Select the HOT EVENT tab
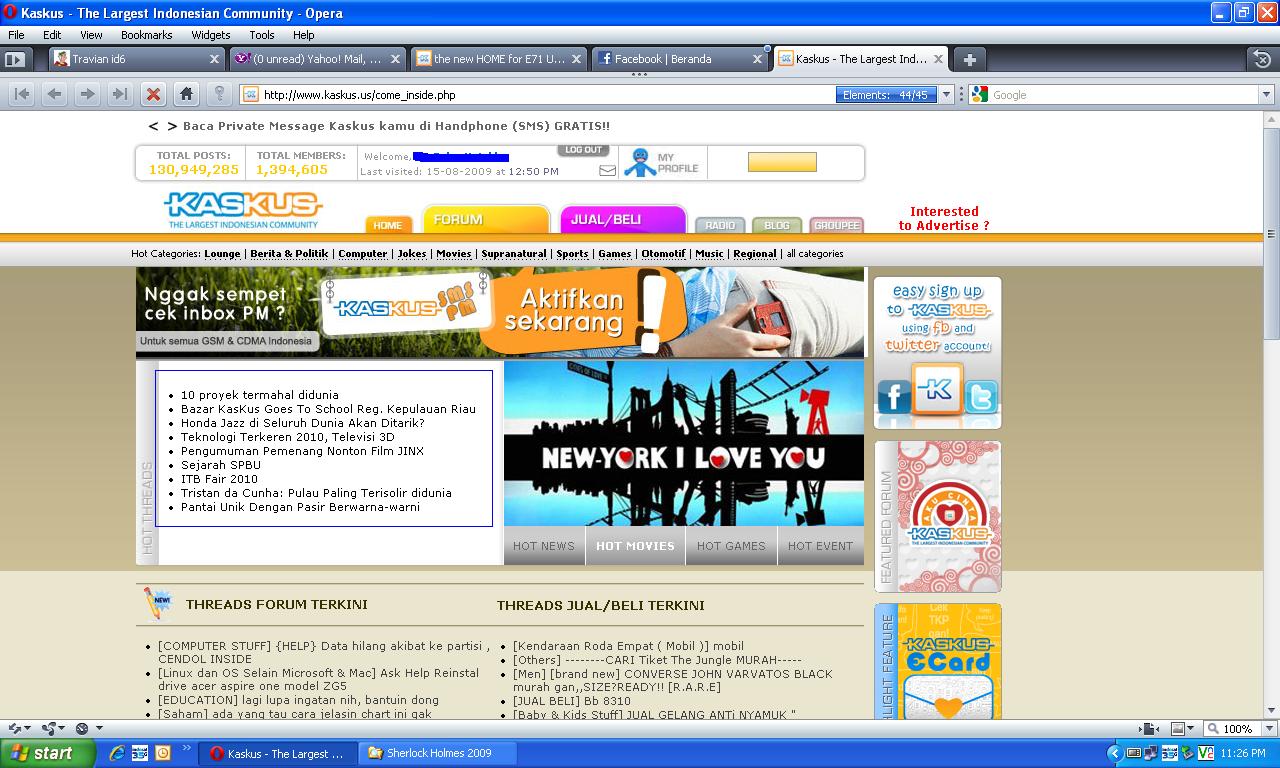Screen dimensions: 1280x768 pyautogui.click(x=820, y=546)
